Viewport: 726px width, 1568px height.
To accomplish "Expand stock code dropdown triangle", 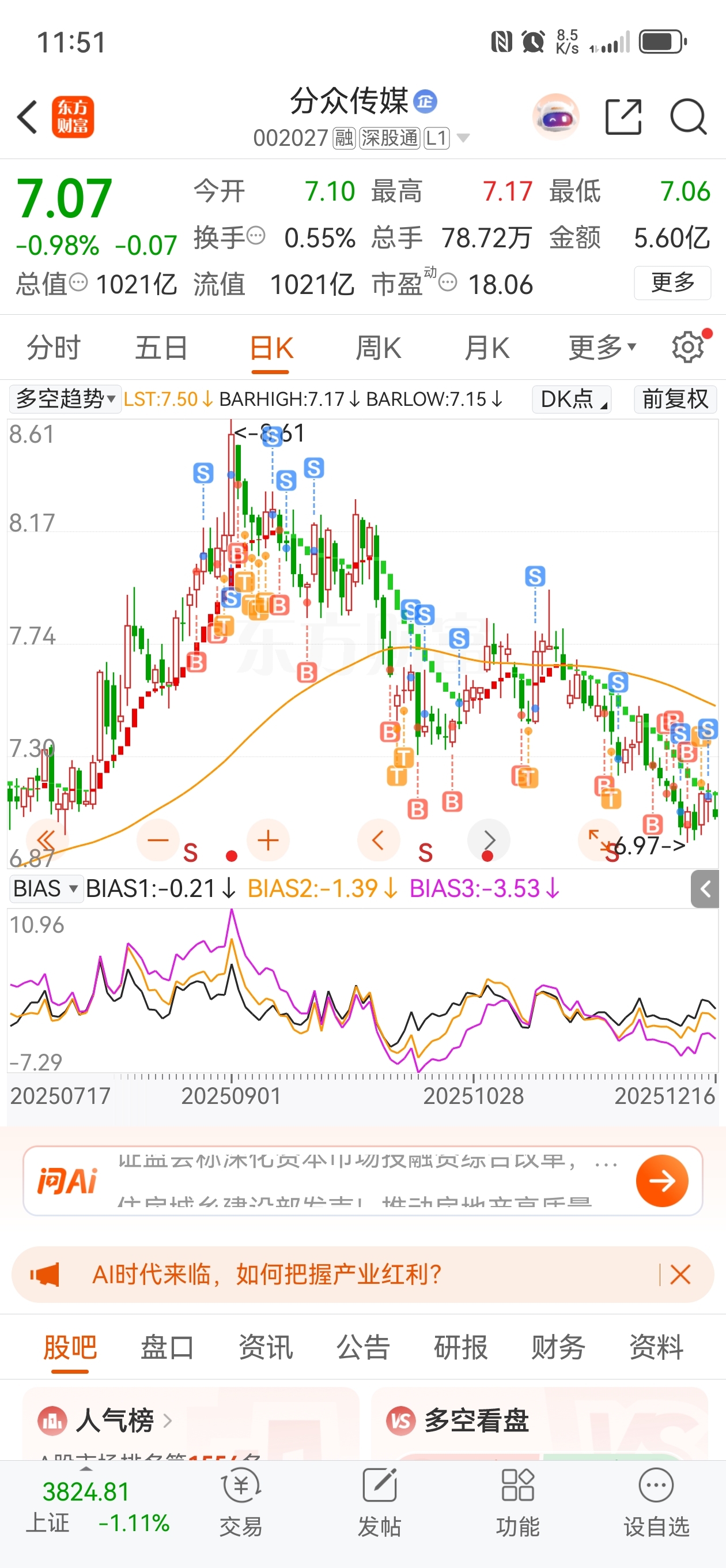I will click(x=463, y=138).
